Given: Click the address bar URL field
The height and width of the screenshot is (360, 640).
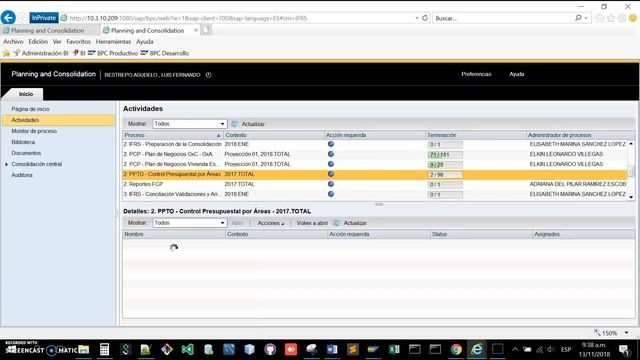Looking at the screenshot, I should coord(241,18).
